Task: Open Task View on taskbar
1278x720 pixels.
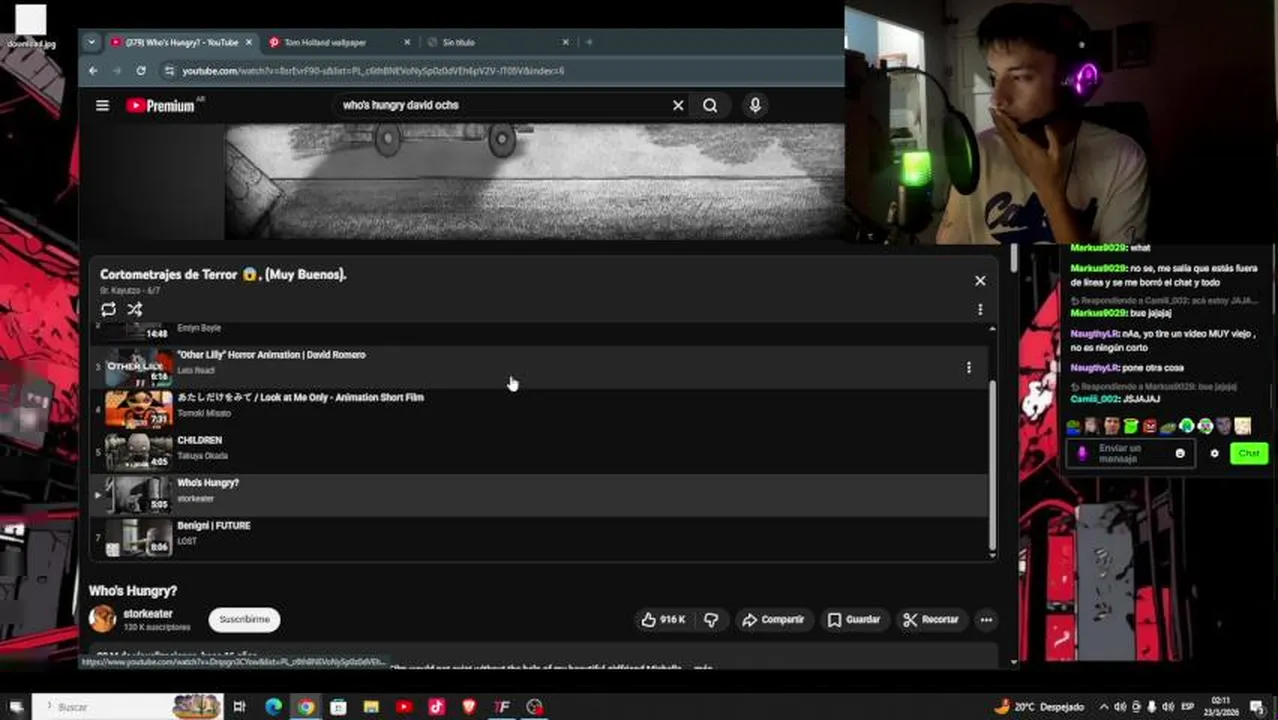Action: (x=239, y=707)
